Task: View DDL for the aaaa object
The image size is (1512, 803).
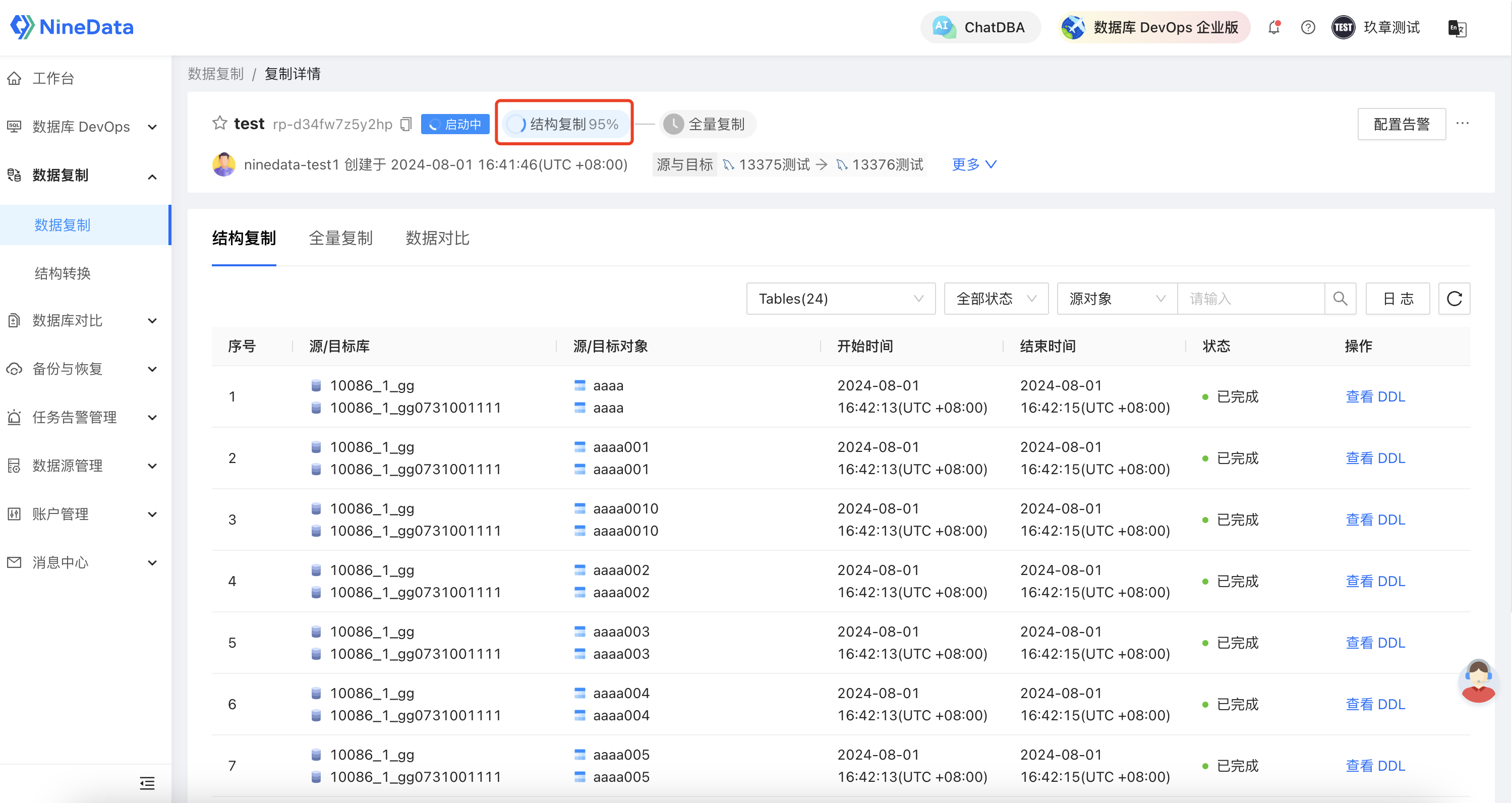Action: [x=1376, y=396]
